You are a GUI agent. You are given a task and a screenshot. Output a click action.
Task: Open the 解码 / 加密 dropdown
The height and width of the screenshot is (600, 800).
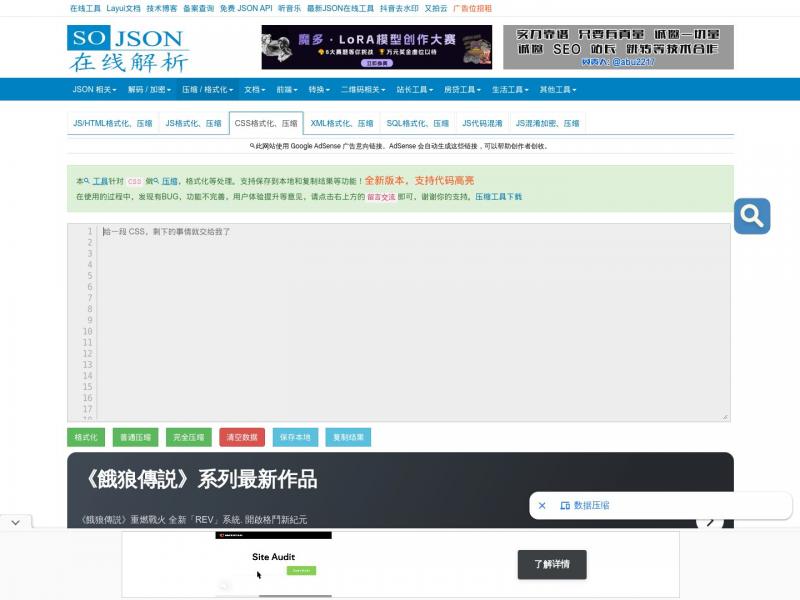click(150, 89)
